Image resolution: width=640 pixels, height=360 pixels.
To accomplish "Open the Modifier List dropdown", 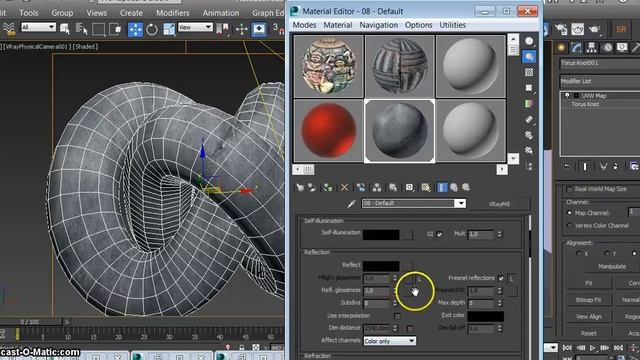I will click(600, 81).
